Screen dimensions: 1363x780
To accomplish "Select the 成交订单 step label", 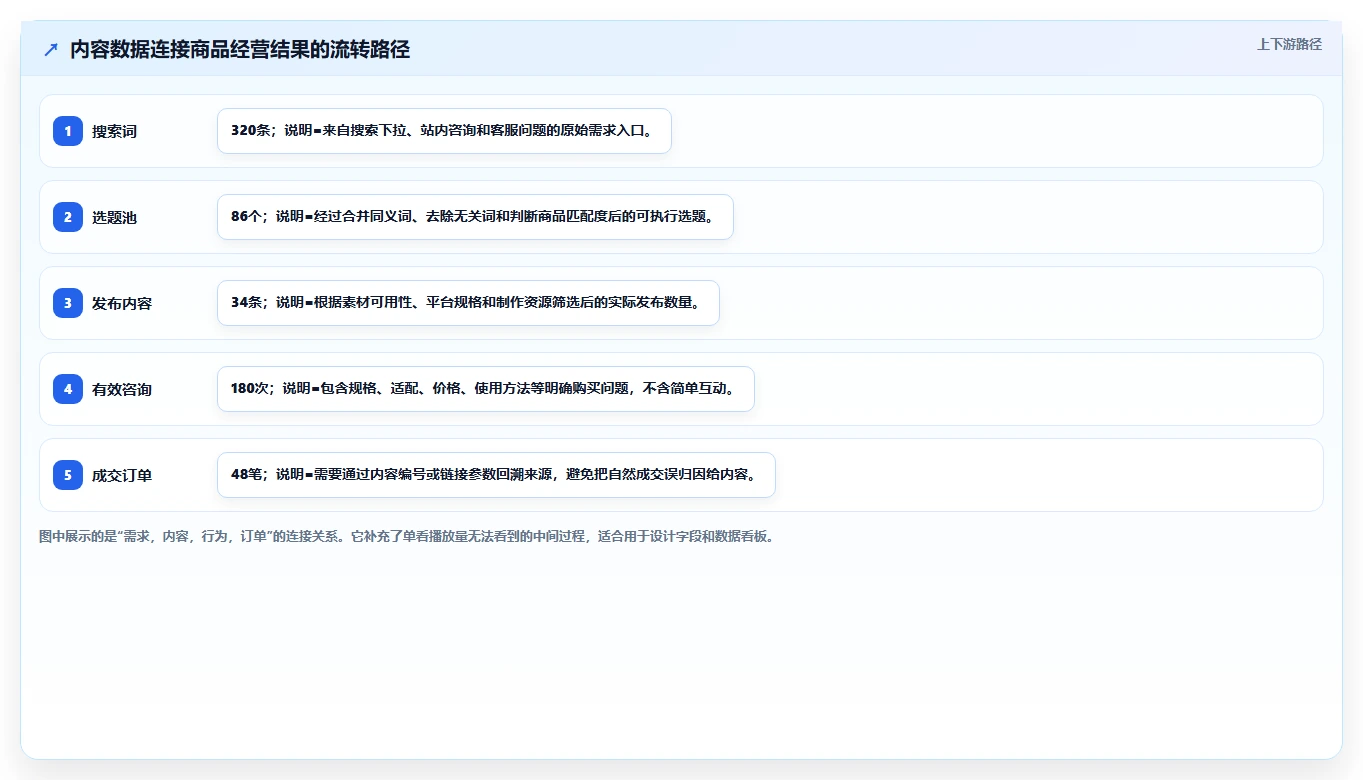I will [122, 475].
